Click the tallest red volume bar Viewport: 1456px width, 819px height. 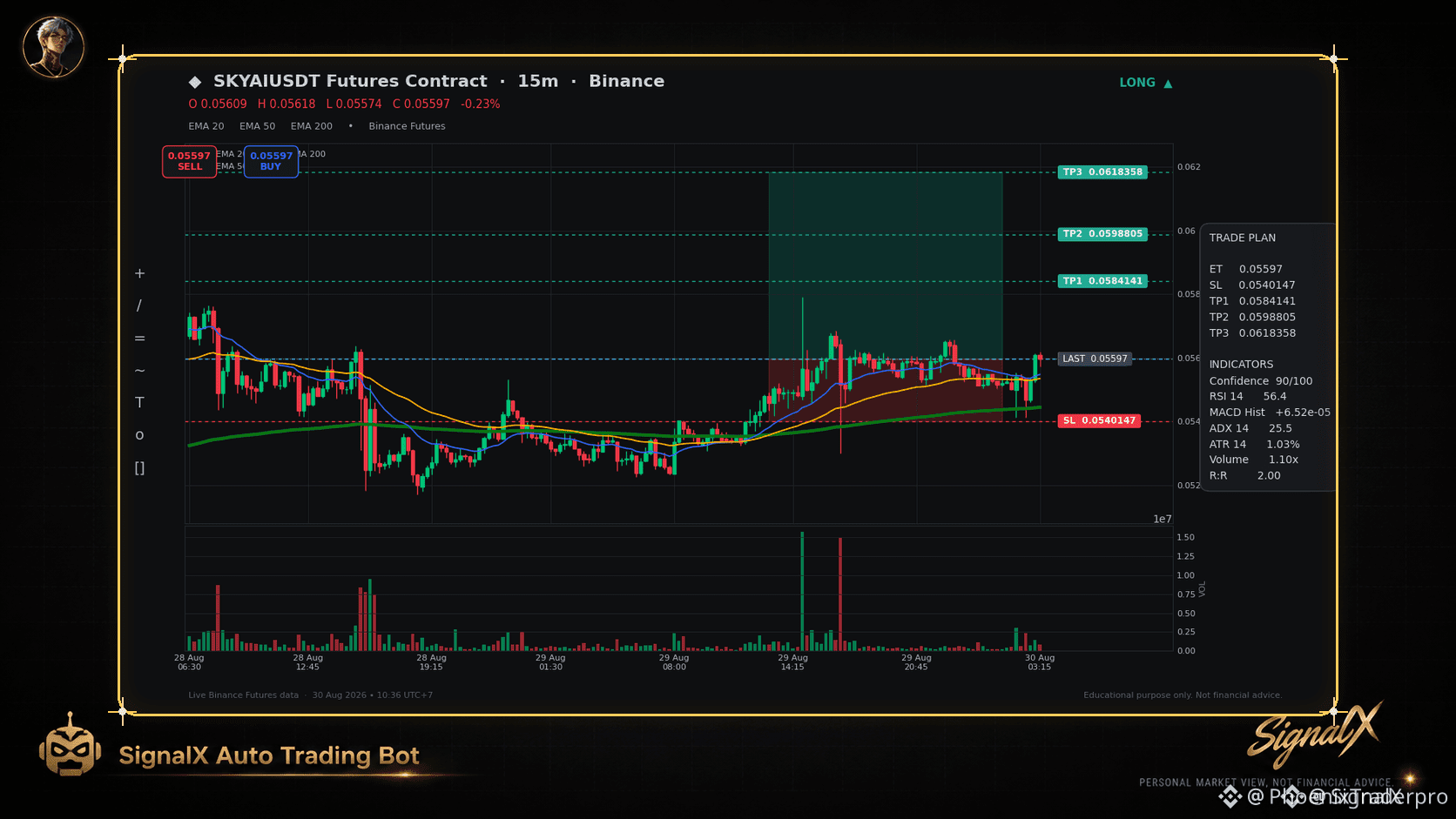(x=840, y=594)
